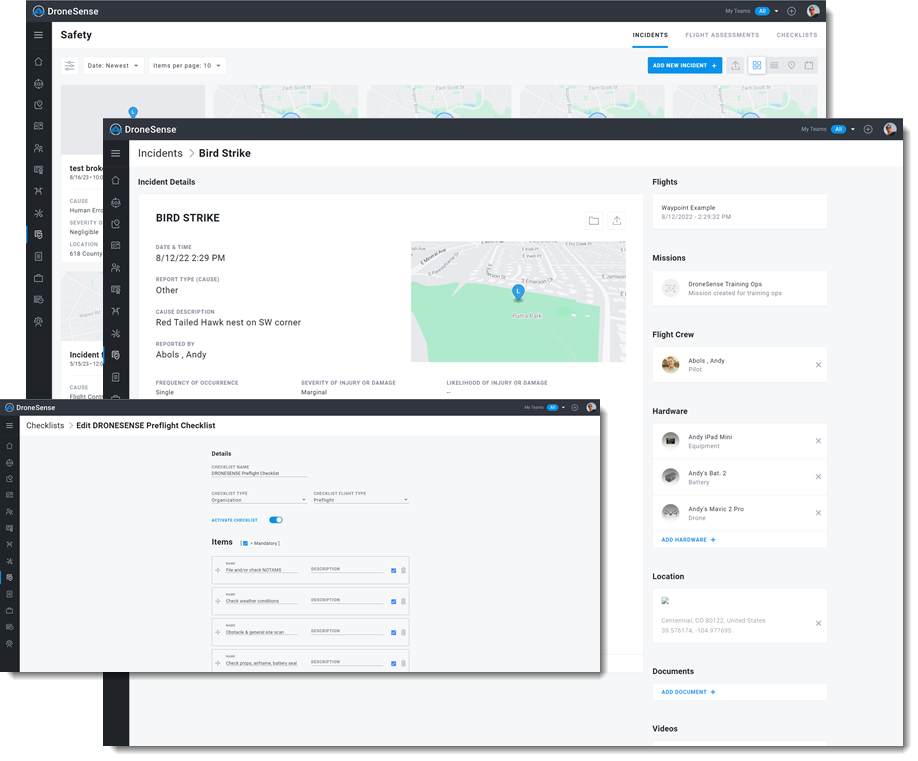Click the Add Hardware link

click(x=688, y=540)
